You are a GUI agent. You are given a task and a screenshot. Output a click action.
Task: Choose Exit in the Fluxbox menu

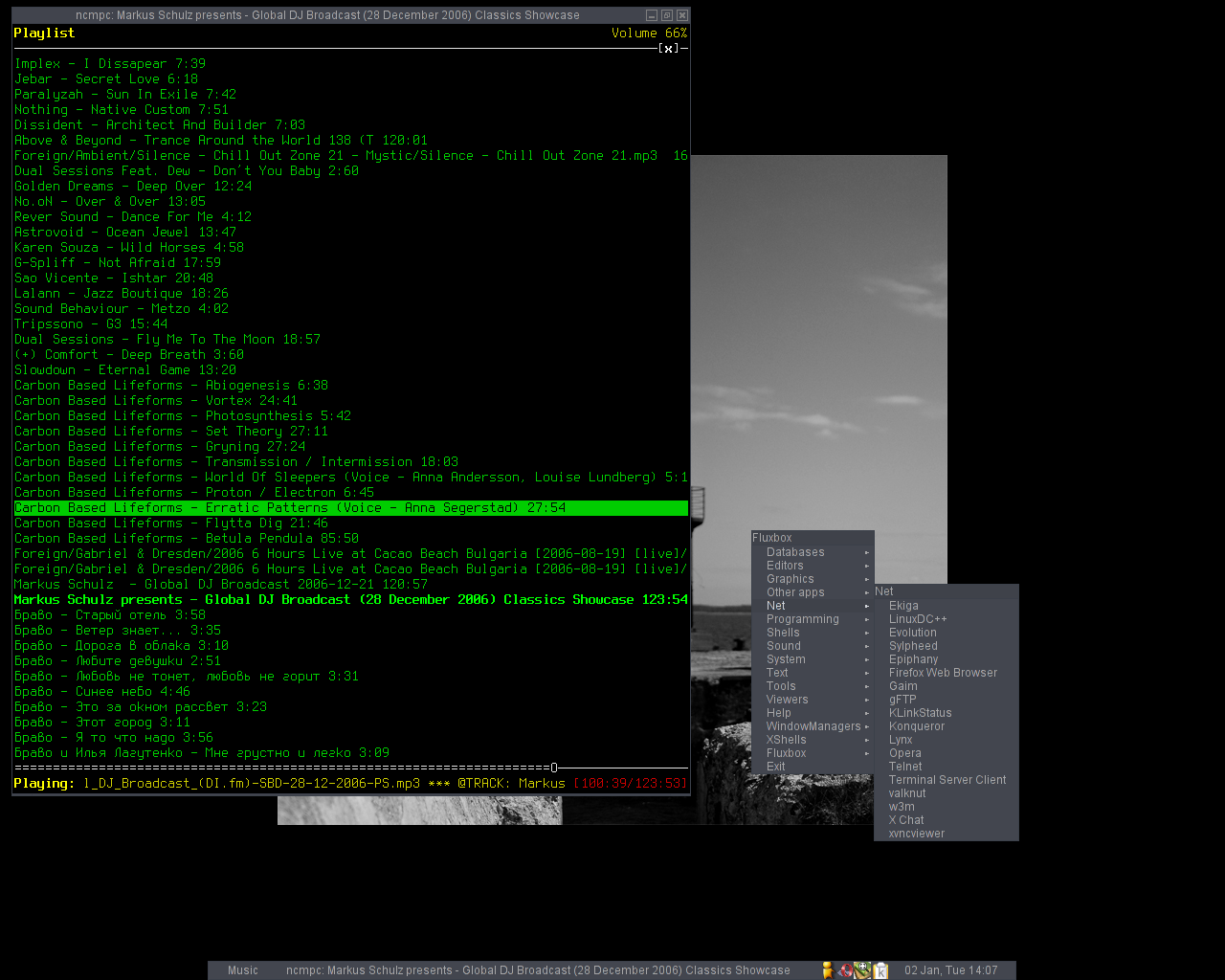(x=775, y=767)
